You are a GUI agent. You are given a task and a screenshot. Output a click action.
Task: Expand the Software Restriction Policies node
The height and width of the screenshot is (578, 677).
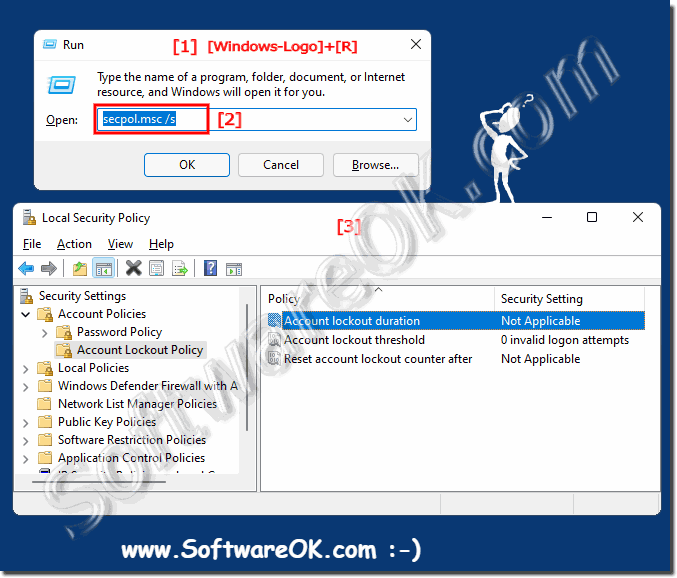point(25,441)
